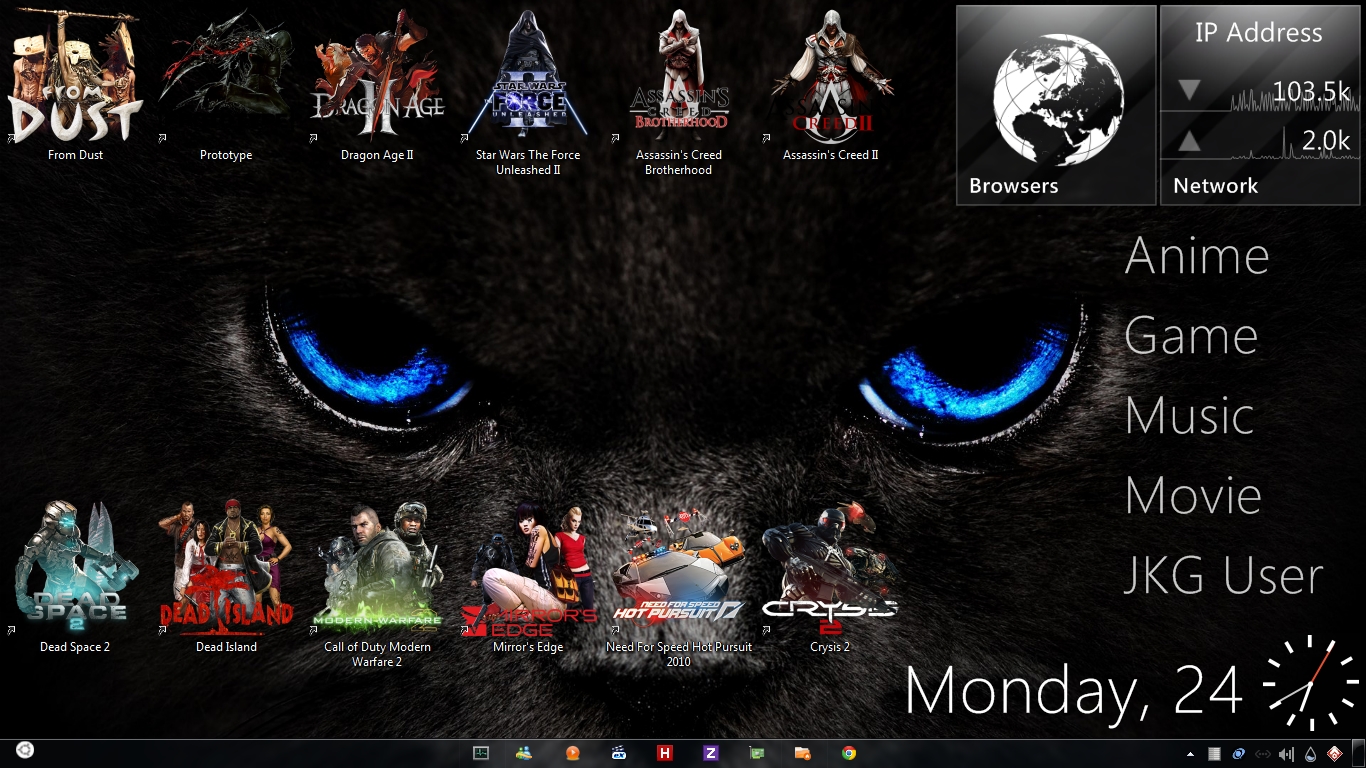1366x768 pixels.
Task: Click the grey grid tray icon
Action: tap(1214, 754)
